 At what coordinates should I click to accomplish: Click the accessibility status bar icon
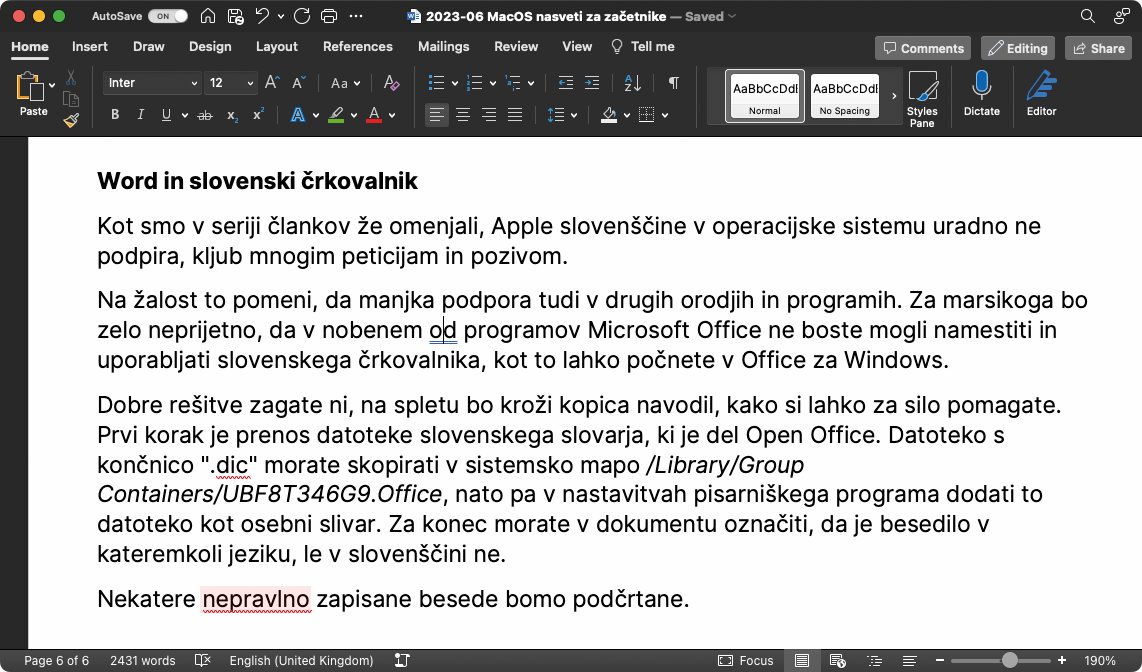pyautogui.click(x=401, y=660)
